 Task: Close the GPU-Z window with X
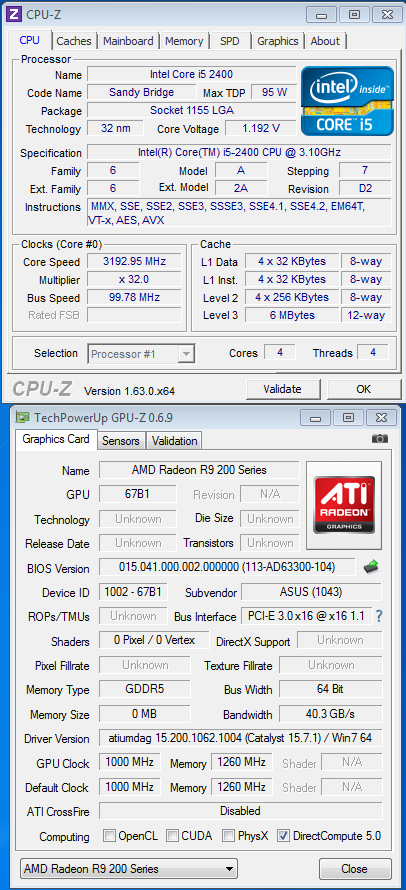(x=381, y=418)
